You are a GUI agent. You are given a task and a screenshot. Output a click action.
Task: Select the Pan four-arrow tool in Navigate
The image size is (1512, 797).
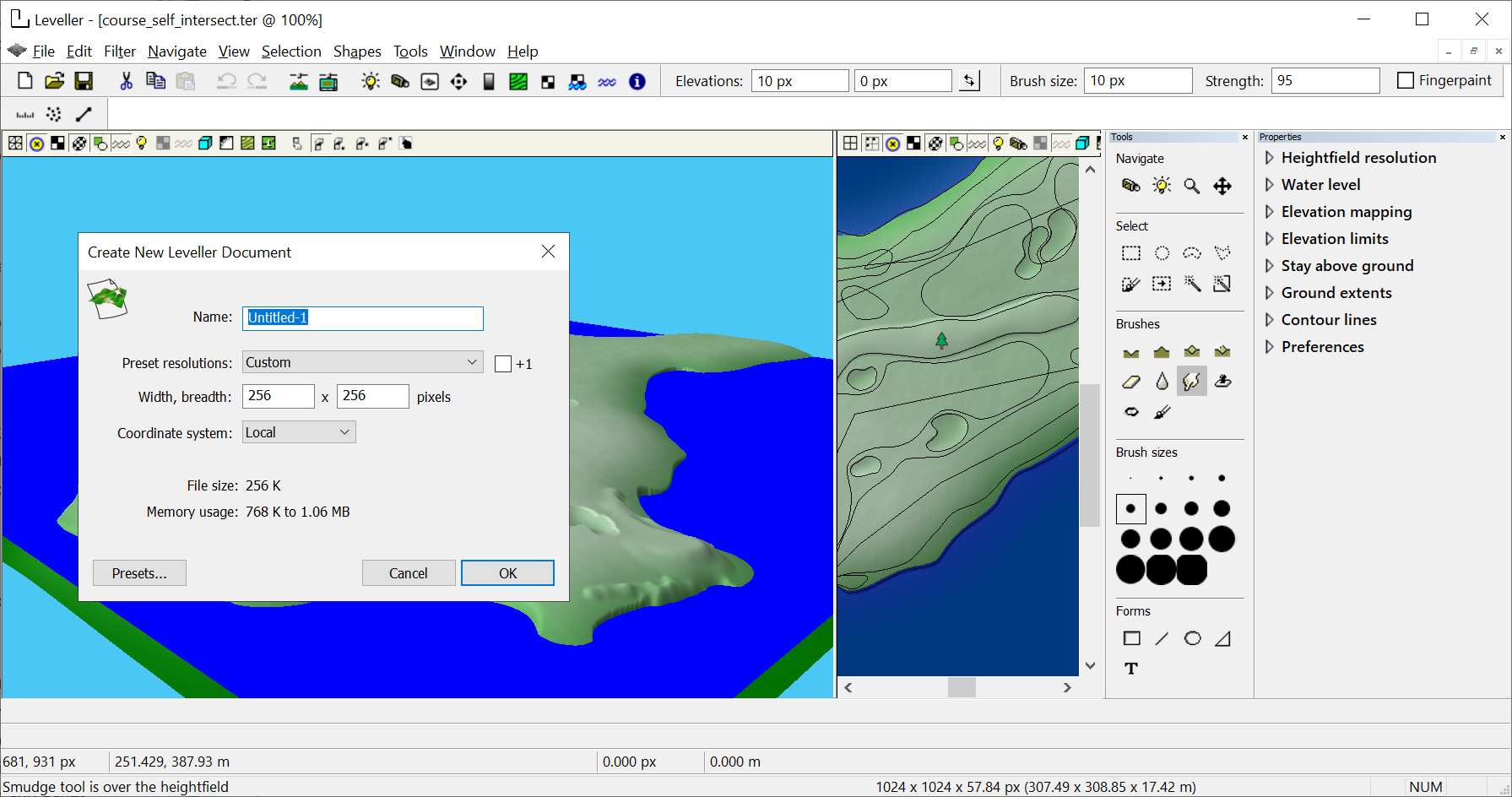click(1222, 186)
